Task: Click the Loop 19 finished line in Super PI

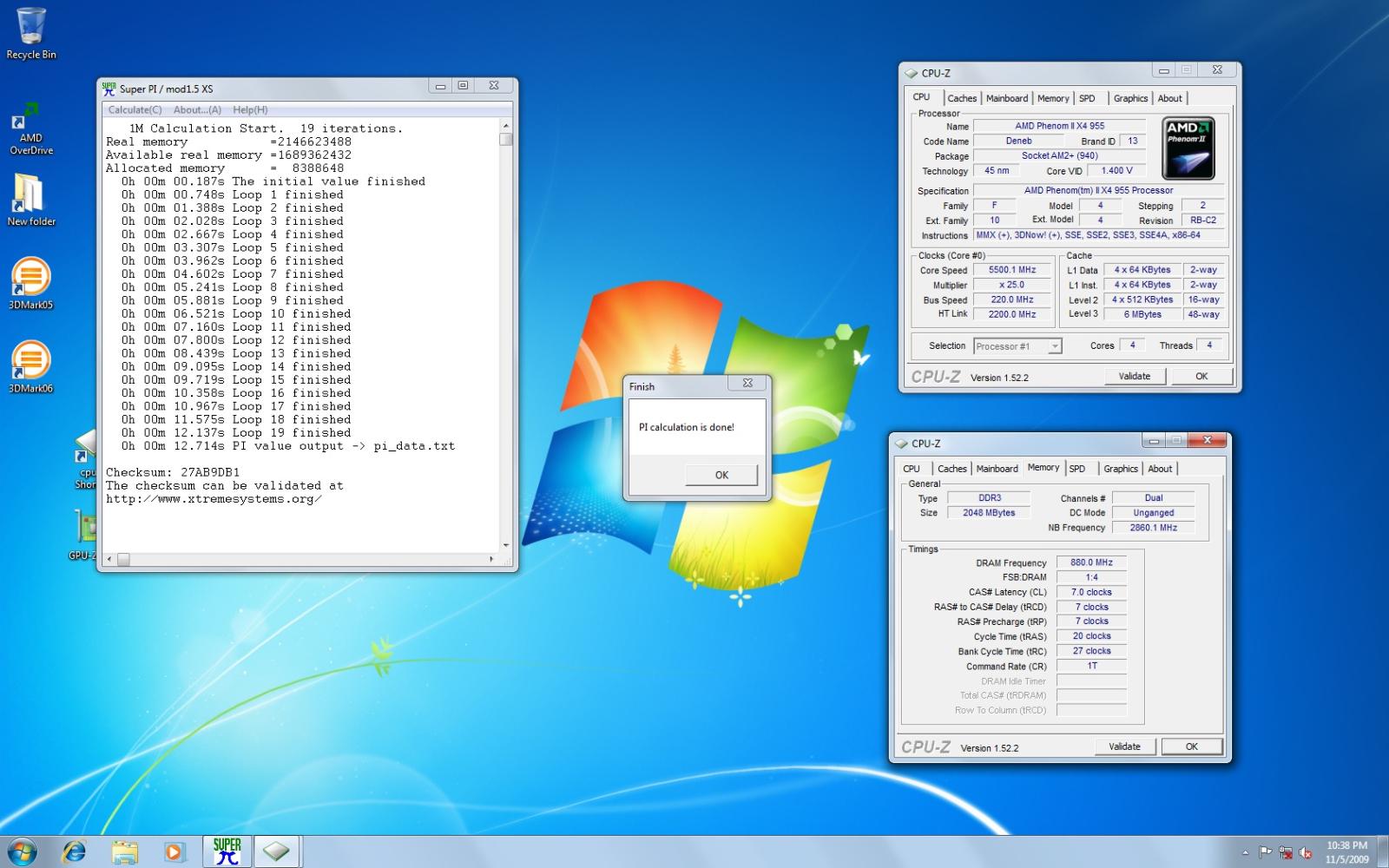Action: 236,432
